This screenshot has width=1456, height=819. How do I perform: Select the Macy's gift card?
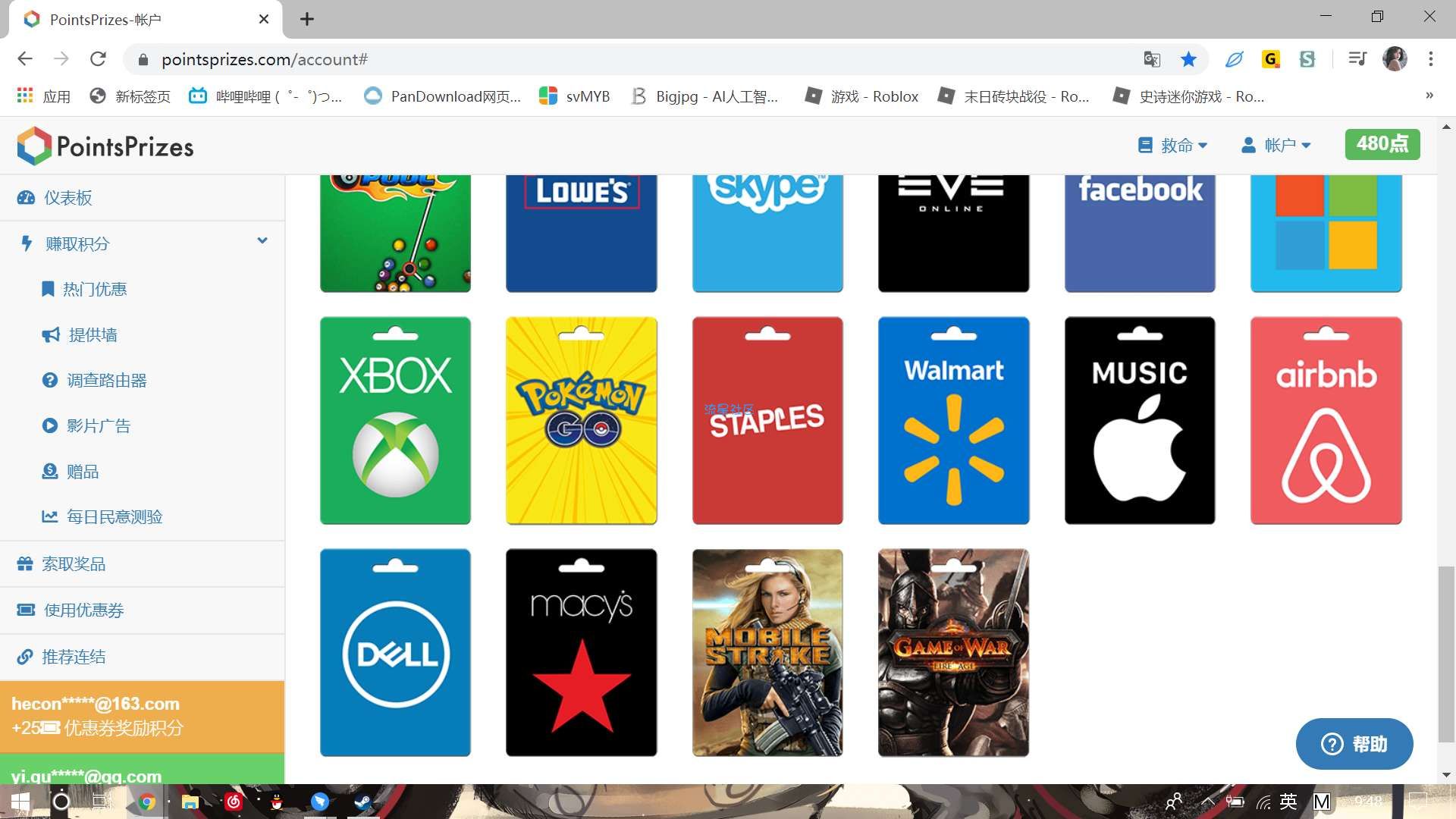581,652
